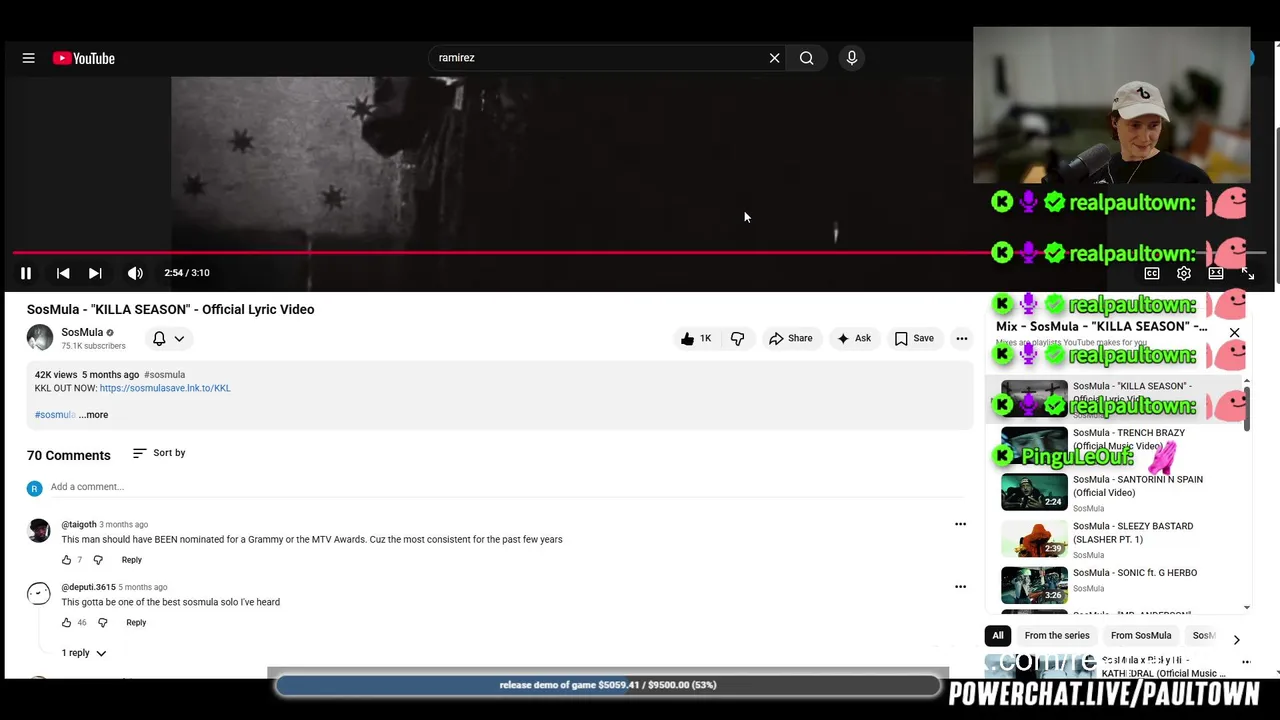The image size is (1280, 720).
Task: Click the release demo donation goal bar
Action: (x=608, y=685)
